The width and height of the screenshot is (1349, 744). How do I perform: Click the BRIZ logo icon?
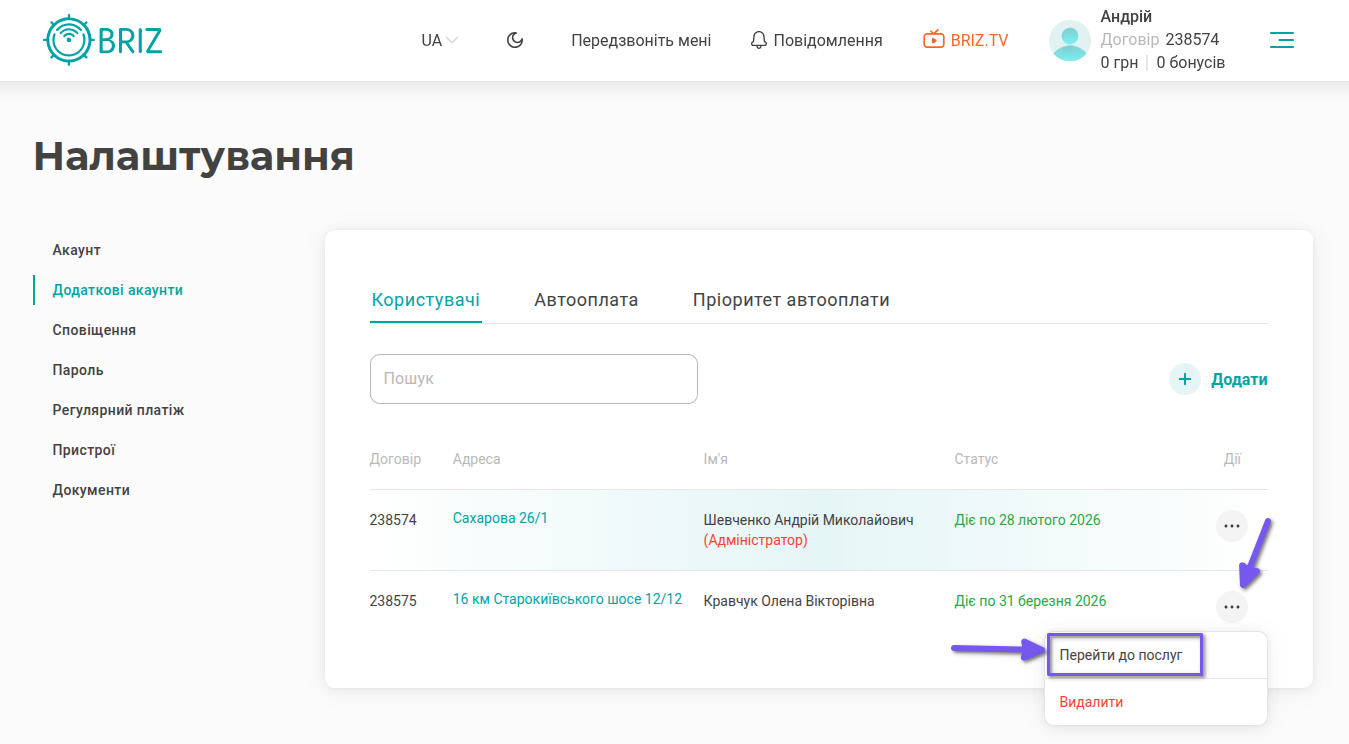click(68, 40)
